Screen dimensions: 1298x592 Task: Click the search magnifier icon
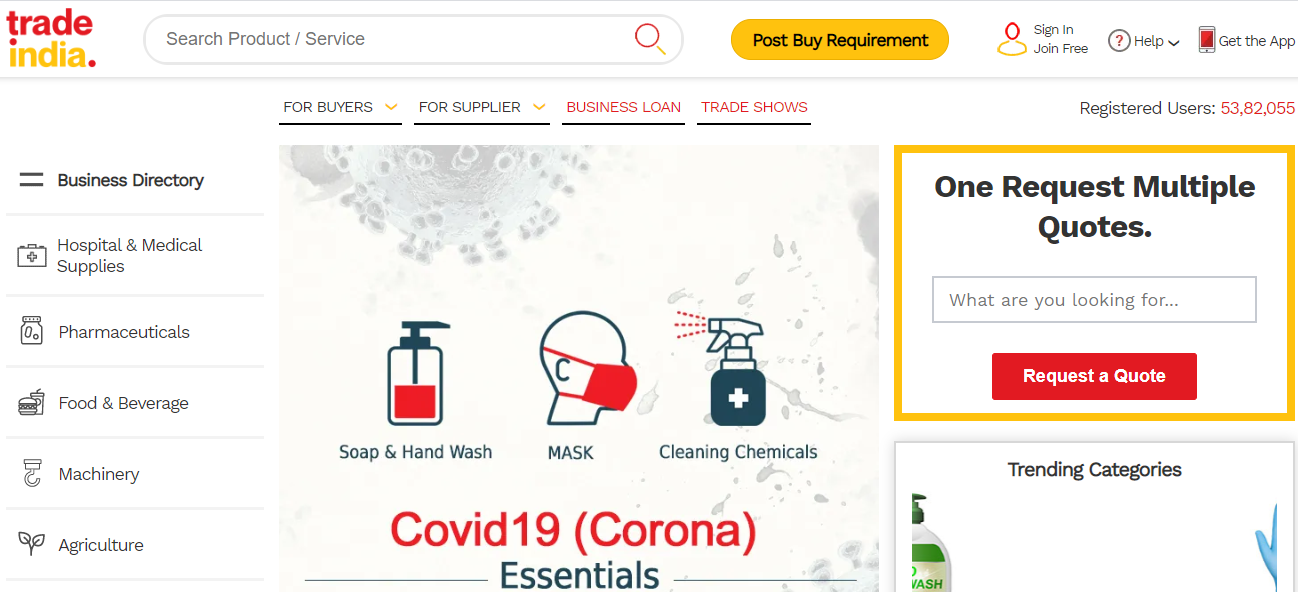pos(650,39)
